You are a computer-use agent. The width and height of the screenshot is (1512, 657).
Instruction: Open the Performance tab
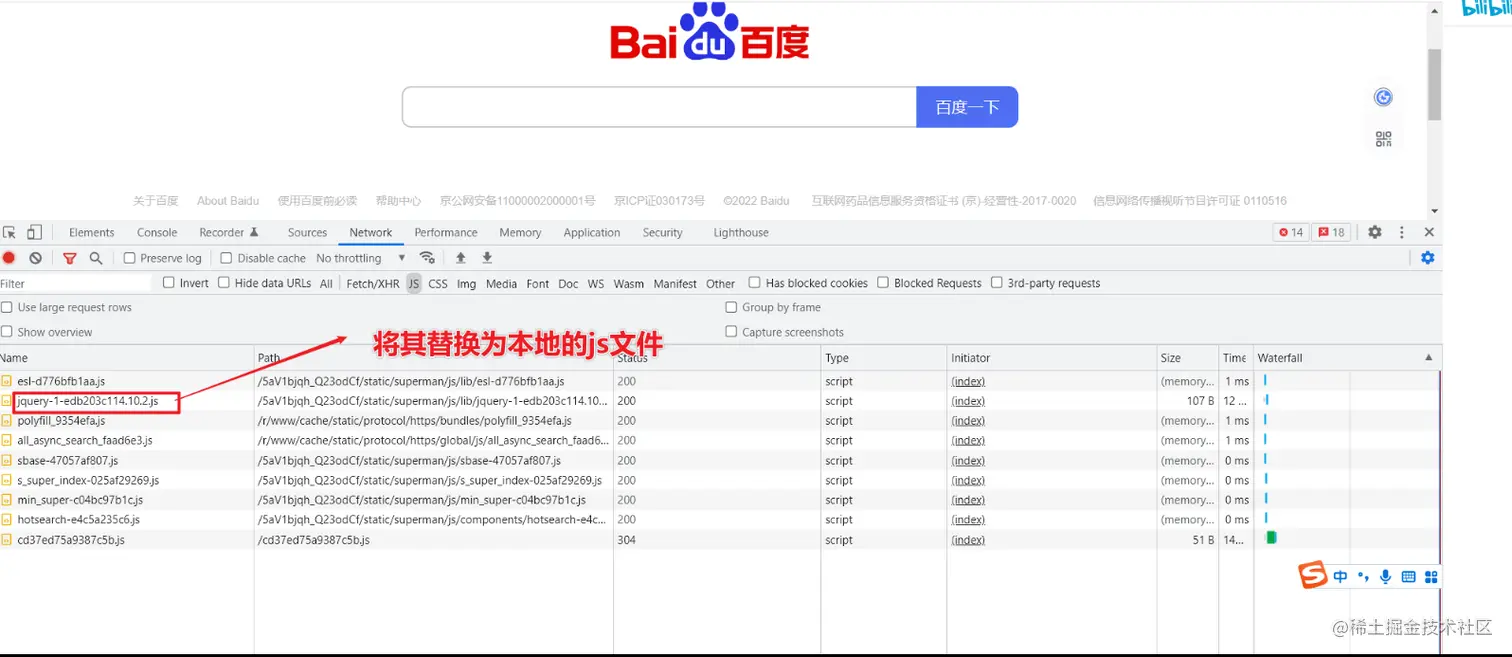(x=446, y=232)
